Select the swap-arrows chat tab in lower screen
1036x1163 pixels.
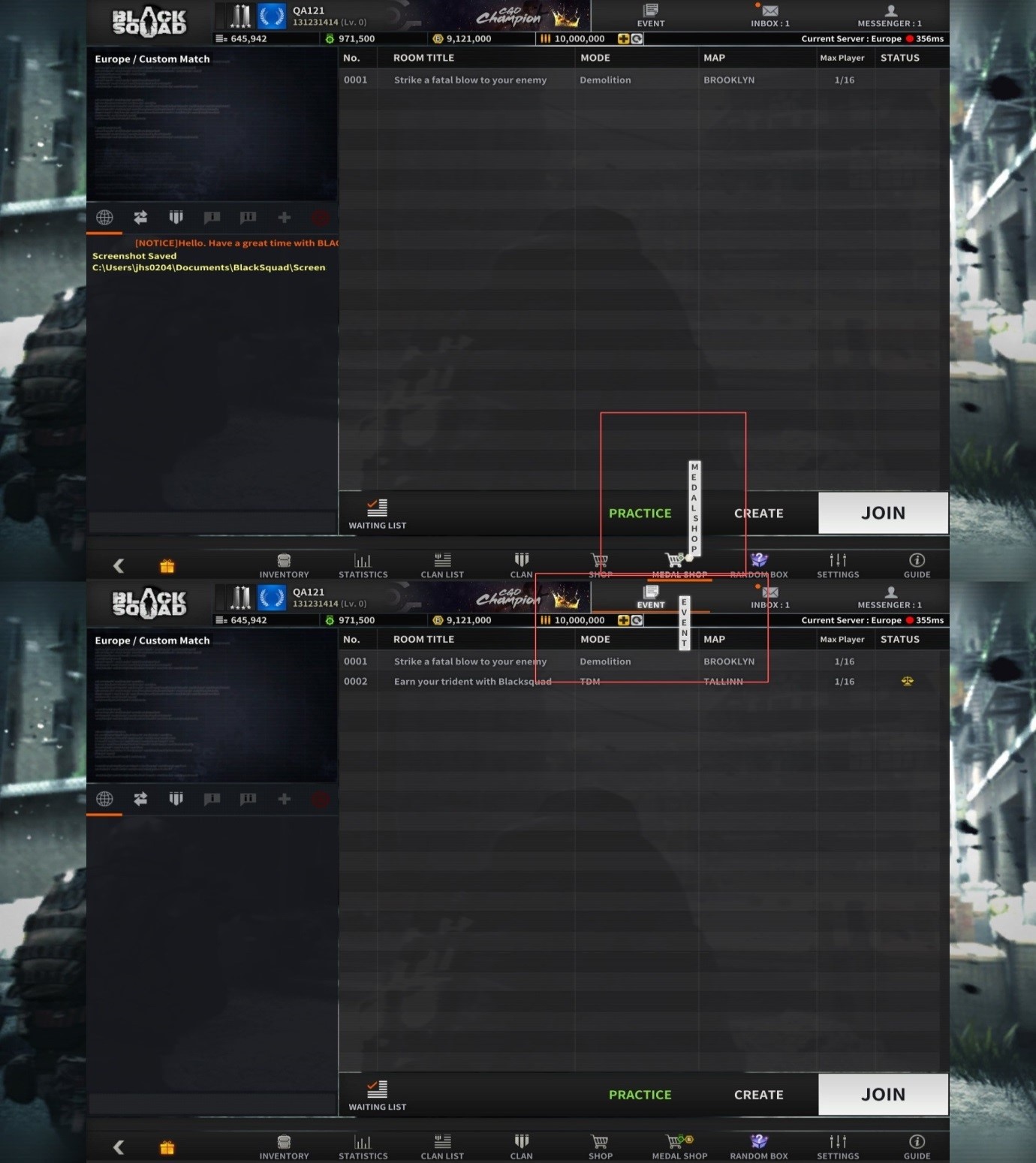(140, 799)
